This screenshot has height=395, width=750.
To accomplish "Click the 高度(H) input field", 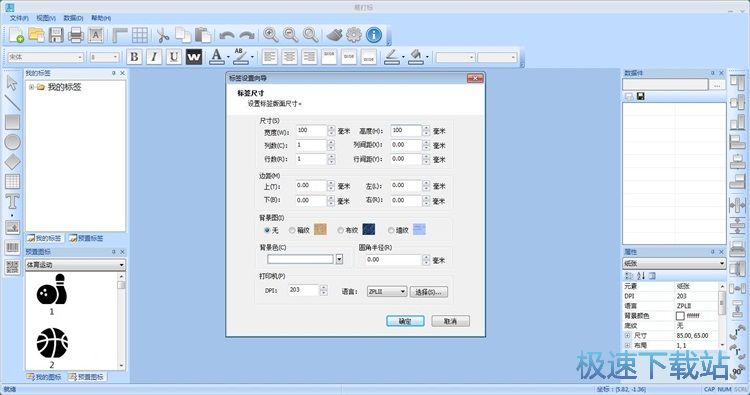I will 406,131.
